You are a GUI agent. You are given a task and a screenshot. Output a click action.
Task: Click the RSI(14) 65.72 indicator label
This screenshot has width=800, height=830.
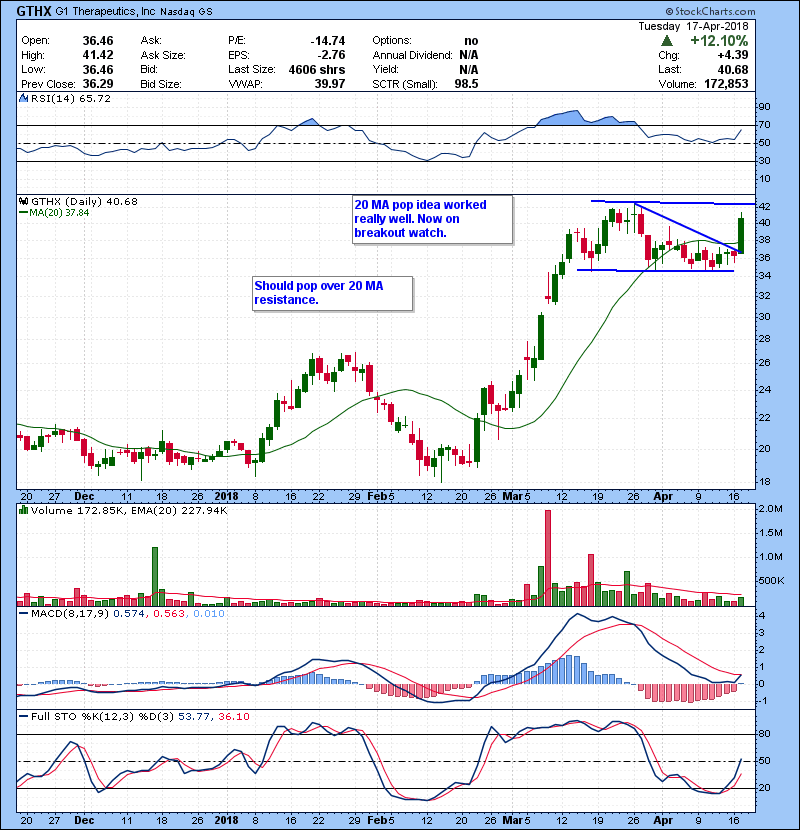70,98
